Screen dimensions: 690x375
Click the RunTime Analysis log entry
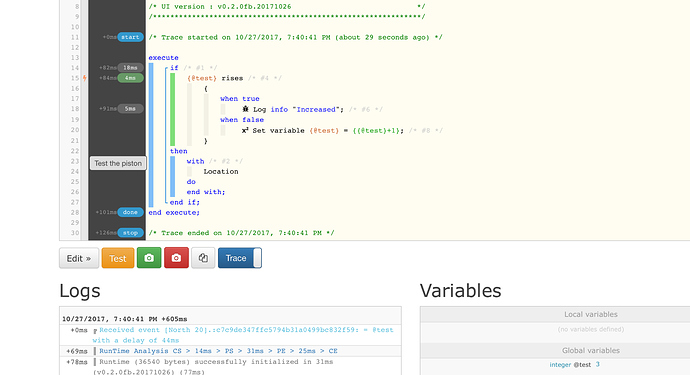point(218,351)
